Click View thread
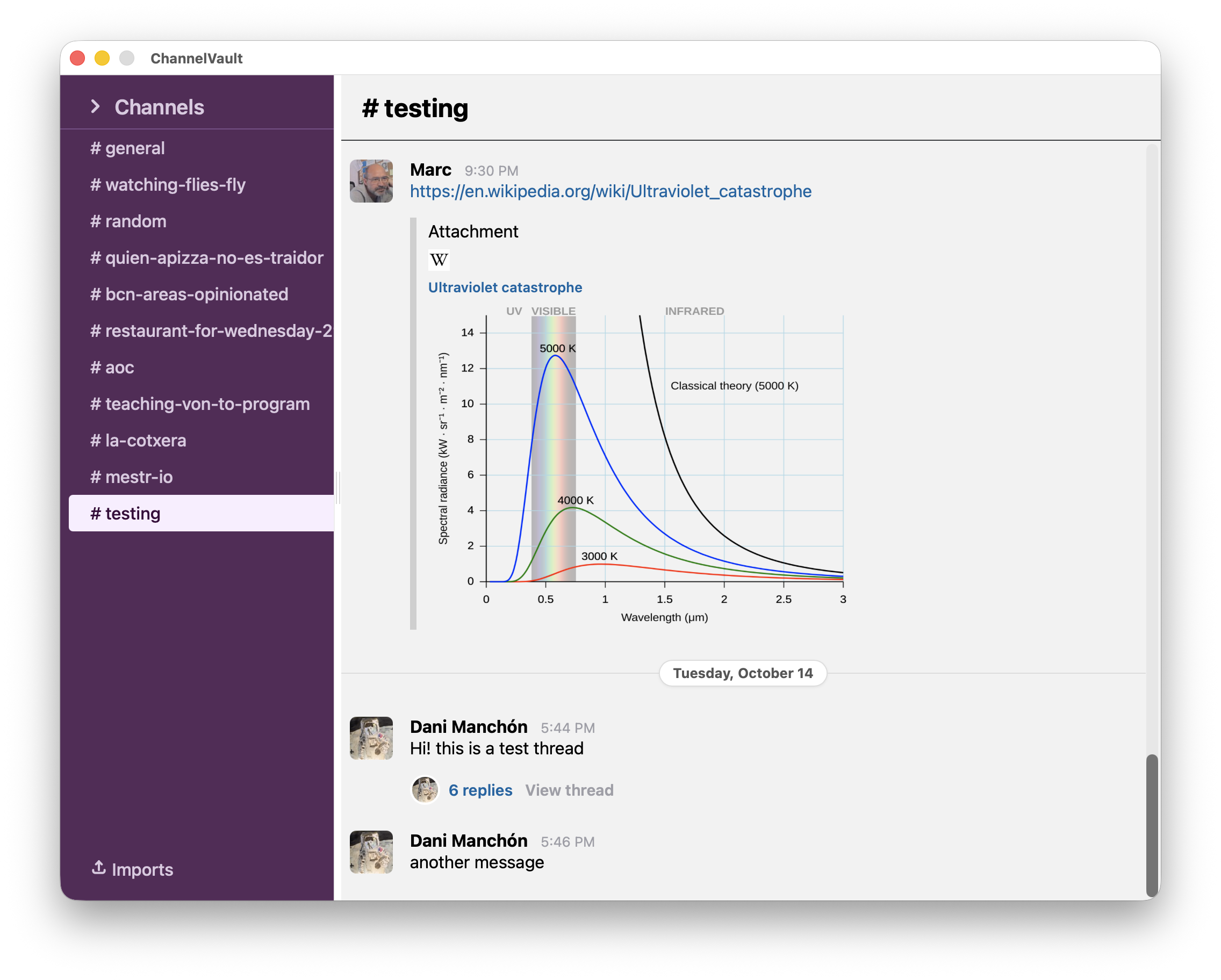 569,790
